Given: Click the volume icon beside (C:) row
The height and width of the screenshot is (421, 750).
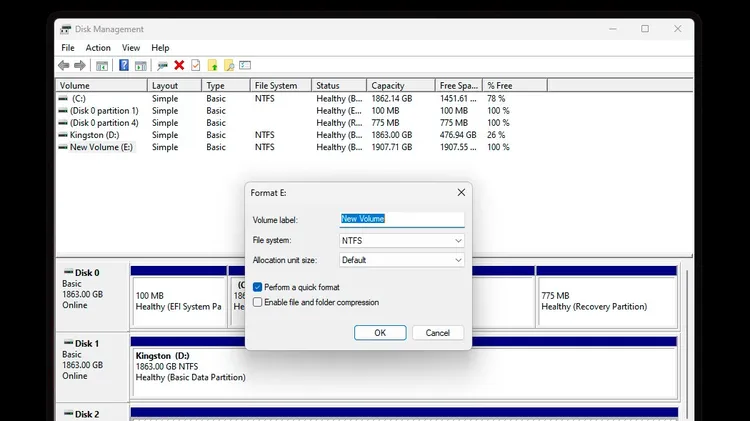Looking at the screenshot, I should (x=63, y=99).
